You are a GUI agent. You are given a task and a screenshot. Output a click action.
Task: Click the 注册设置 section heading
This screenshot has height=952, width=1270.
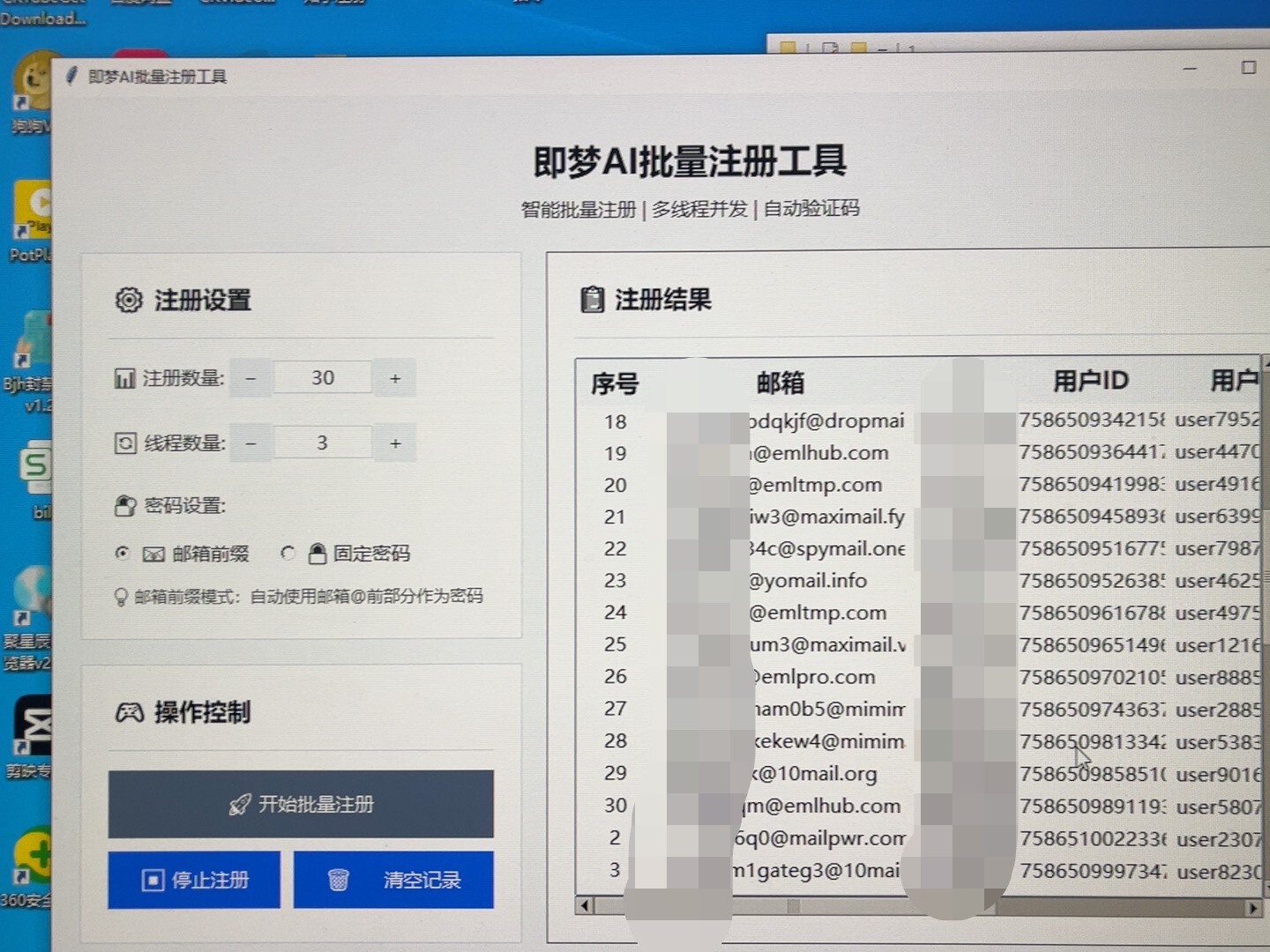coord(203,300)
